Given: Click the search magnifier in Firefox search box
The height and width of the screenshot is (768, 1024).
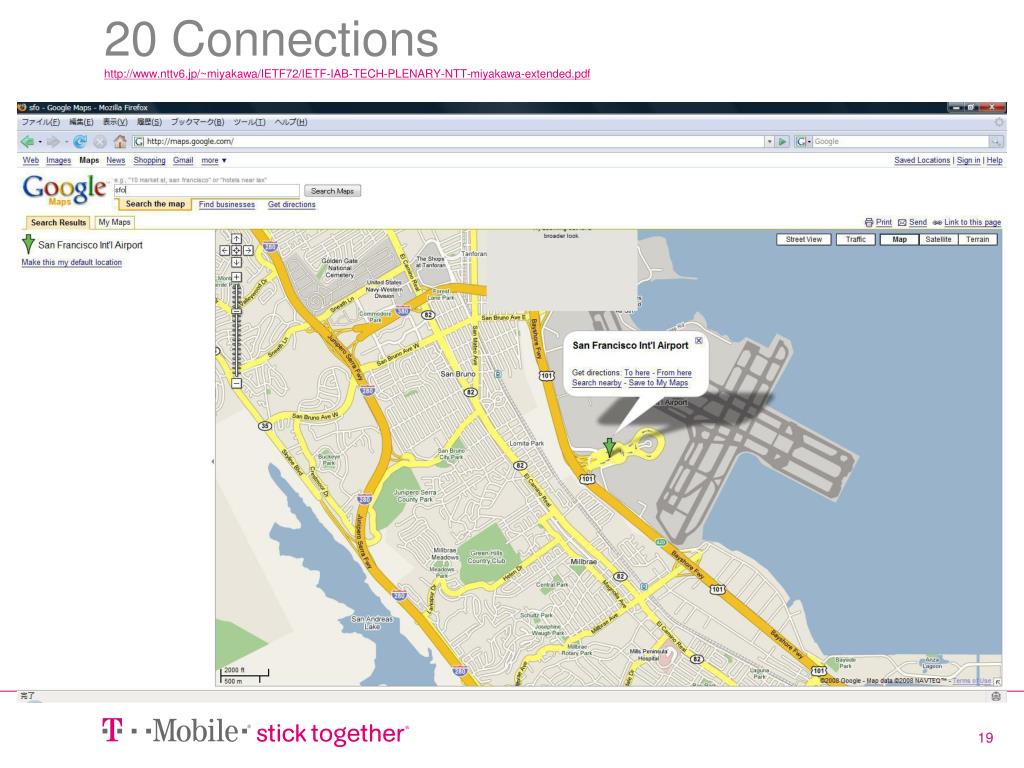Looking at the screenshot, I should [995, 141].
